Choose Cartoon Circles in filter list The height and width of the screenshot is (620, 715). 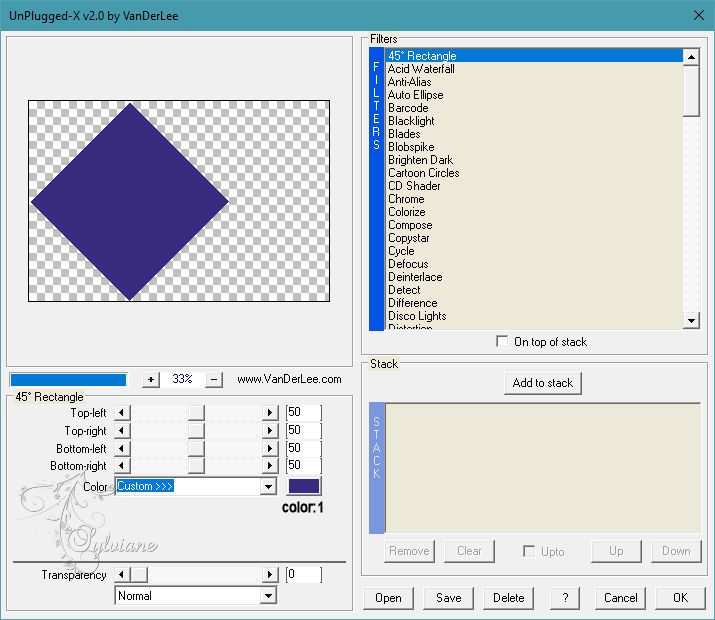(x=534, y=173)
